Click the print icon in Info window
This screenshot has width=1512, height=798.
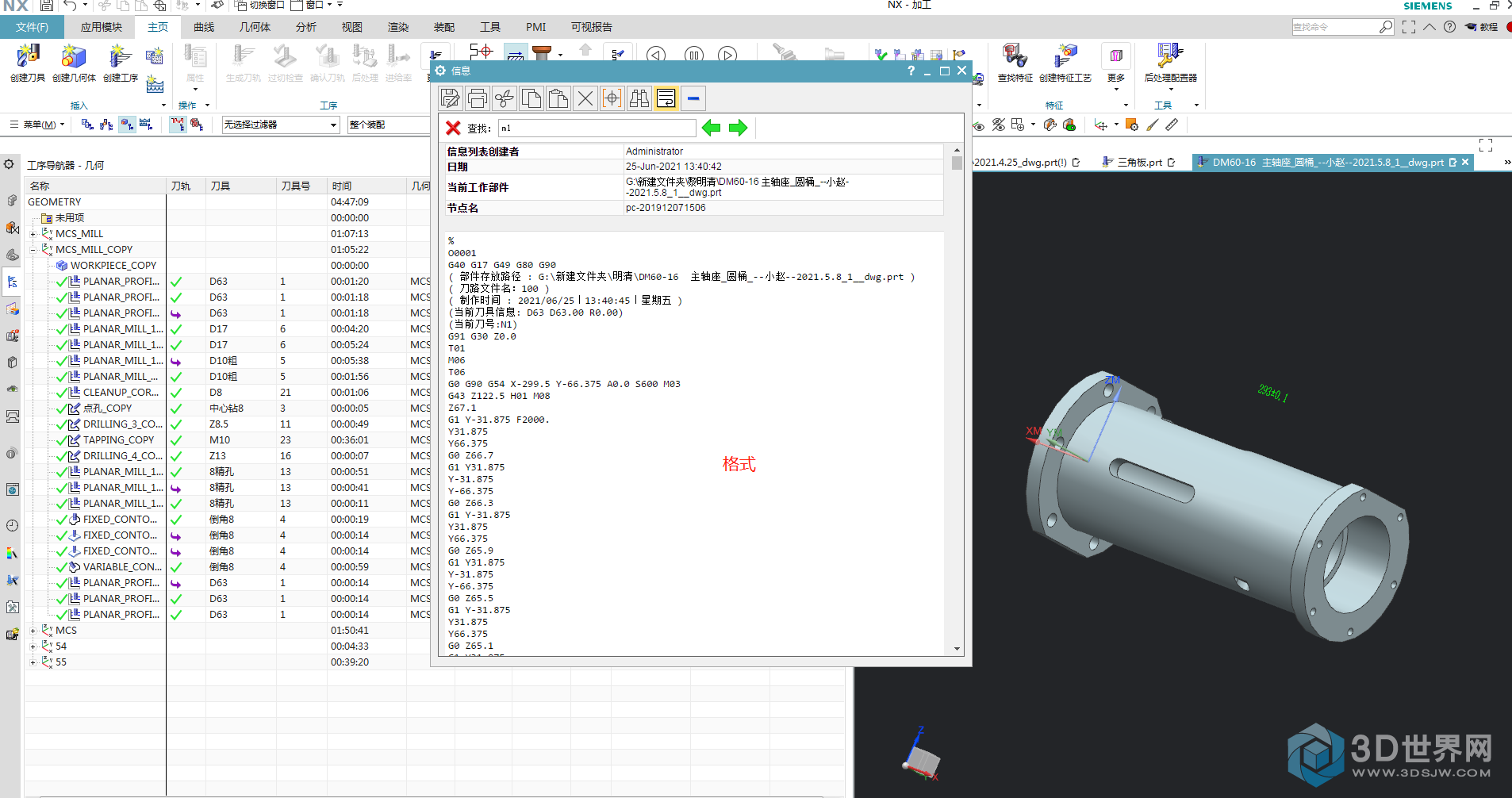(x=478, y=98)
